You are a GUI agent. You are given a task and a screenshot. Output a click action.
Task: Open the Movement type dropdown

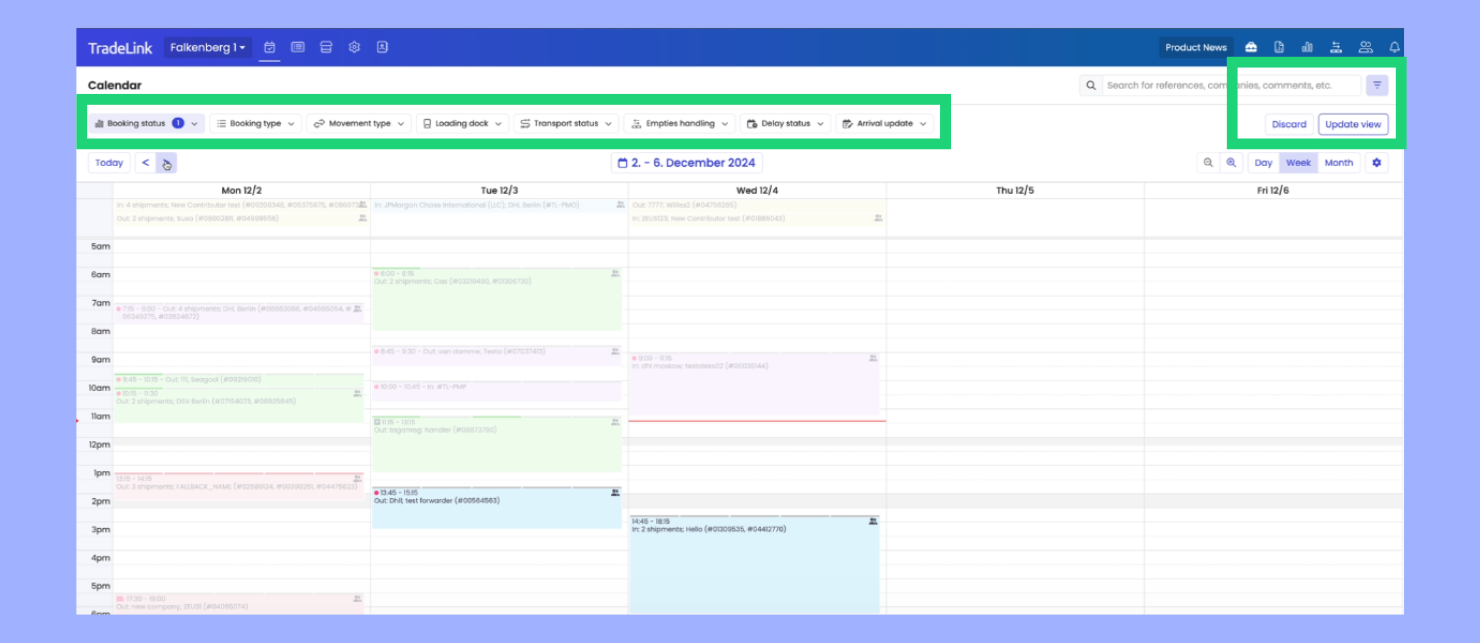[x=358, y=124]
